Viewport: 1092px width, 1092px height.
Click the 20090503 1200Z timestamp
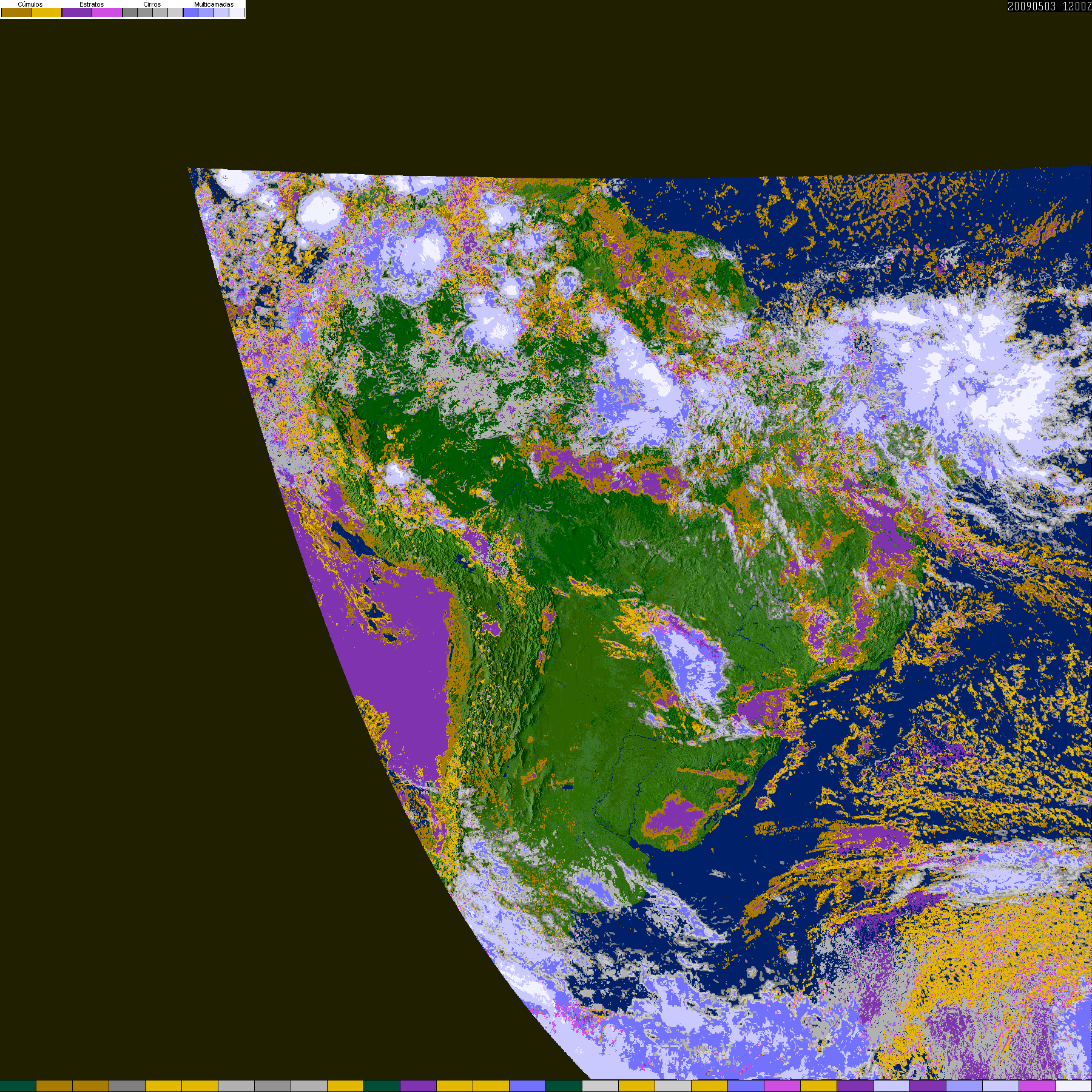point(1050,6)
